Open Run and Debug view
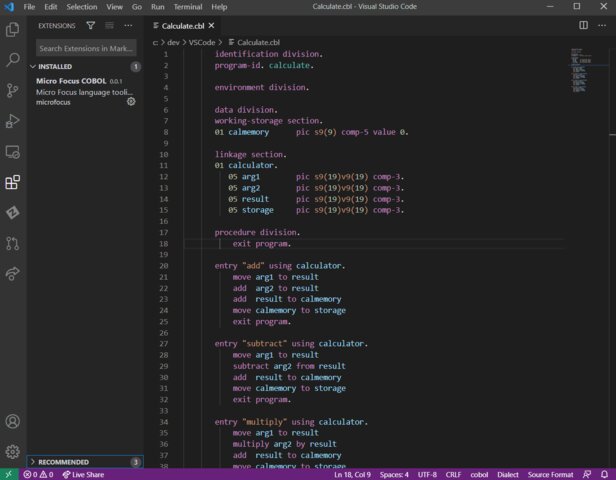Image resolution: width=616 pixels, height=480 pixels. (13, 121)
